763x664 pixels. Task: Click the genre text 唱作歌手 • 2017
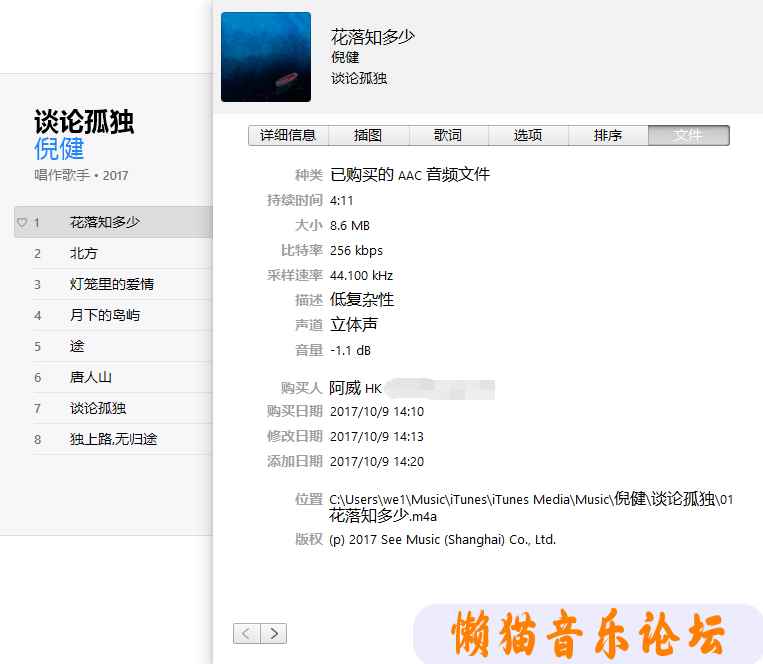click(81, 175)
